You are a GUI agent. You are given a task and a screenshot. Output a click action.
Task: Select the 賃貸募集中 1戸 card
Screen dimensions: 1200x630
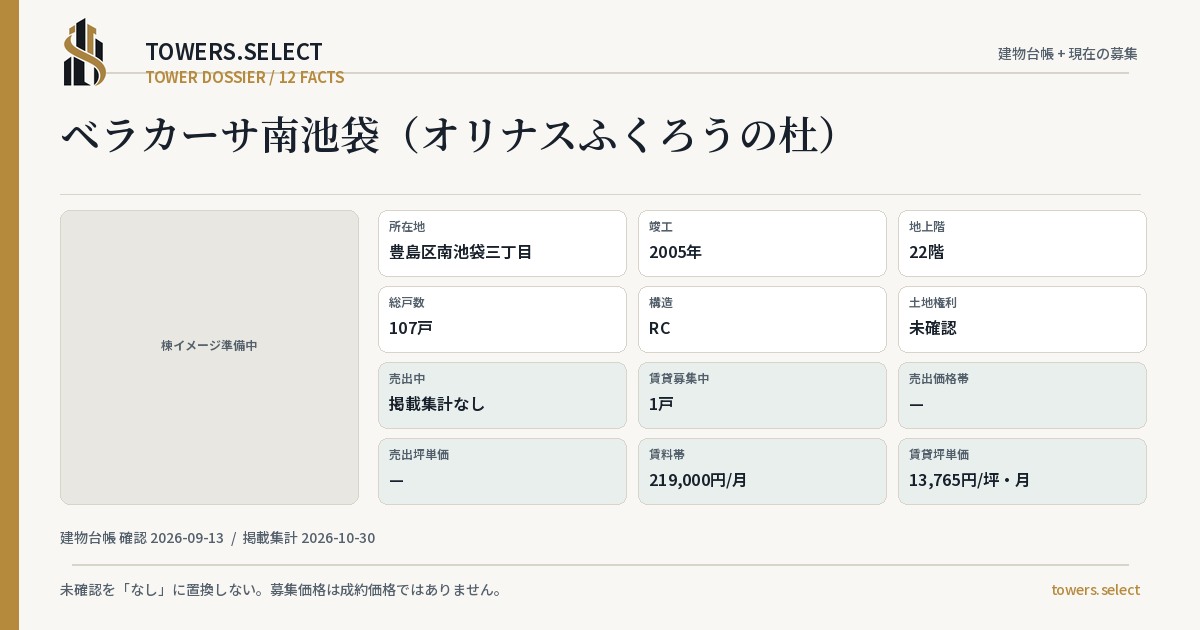(762, 395)
